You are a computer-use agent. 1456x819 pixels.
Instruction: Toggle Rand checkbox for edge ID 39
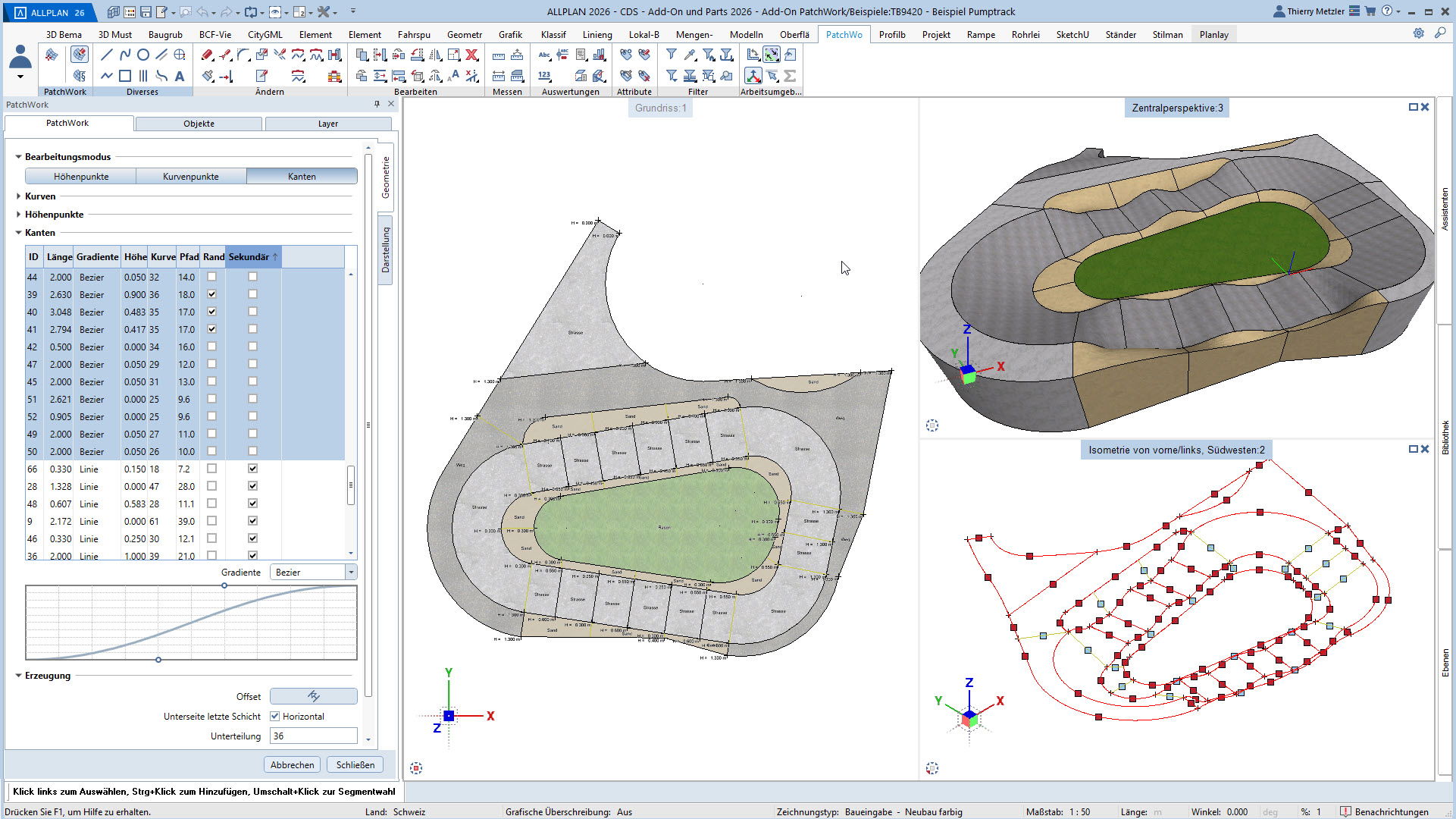[x=211, y=294]
